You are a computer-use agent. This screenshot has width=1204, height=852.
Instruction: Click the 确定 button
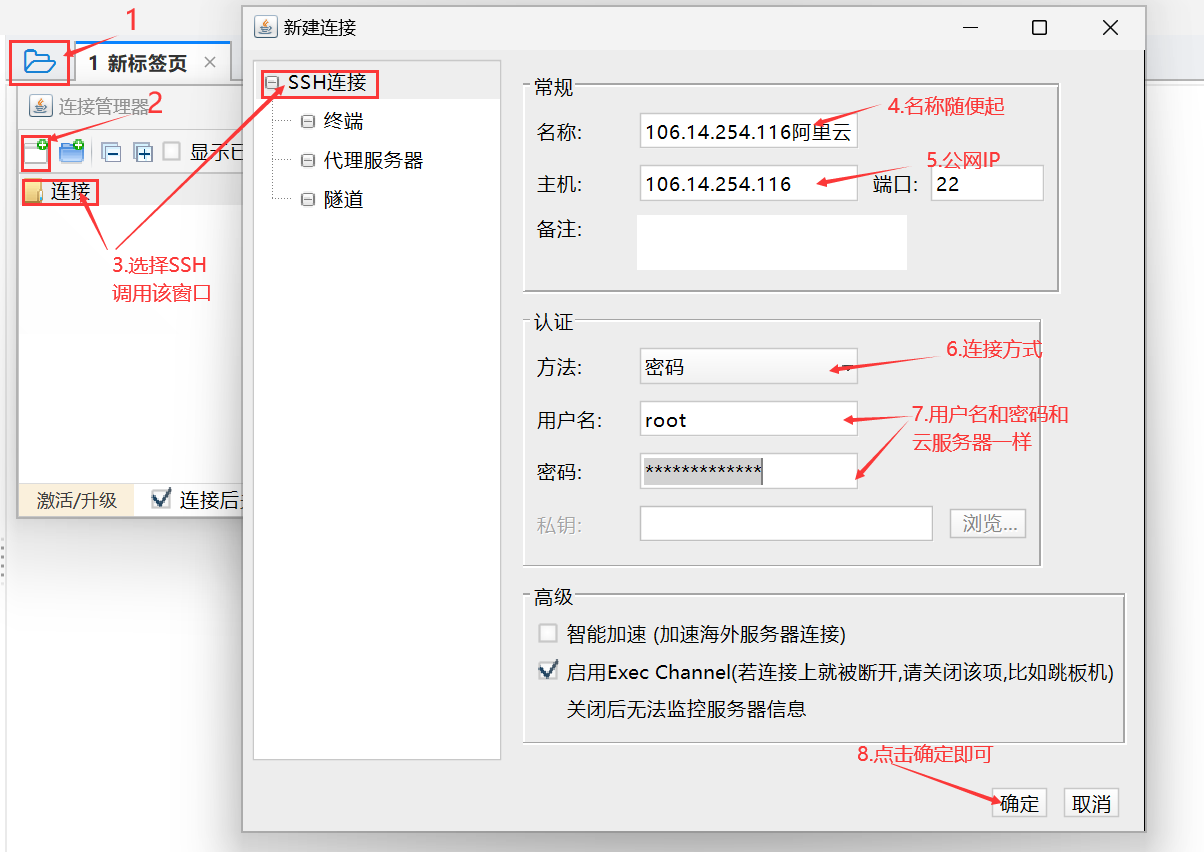1020,803
